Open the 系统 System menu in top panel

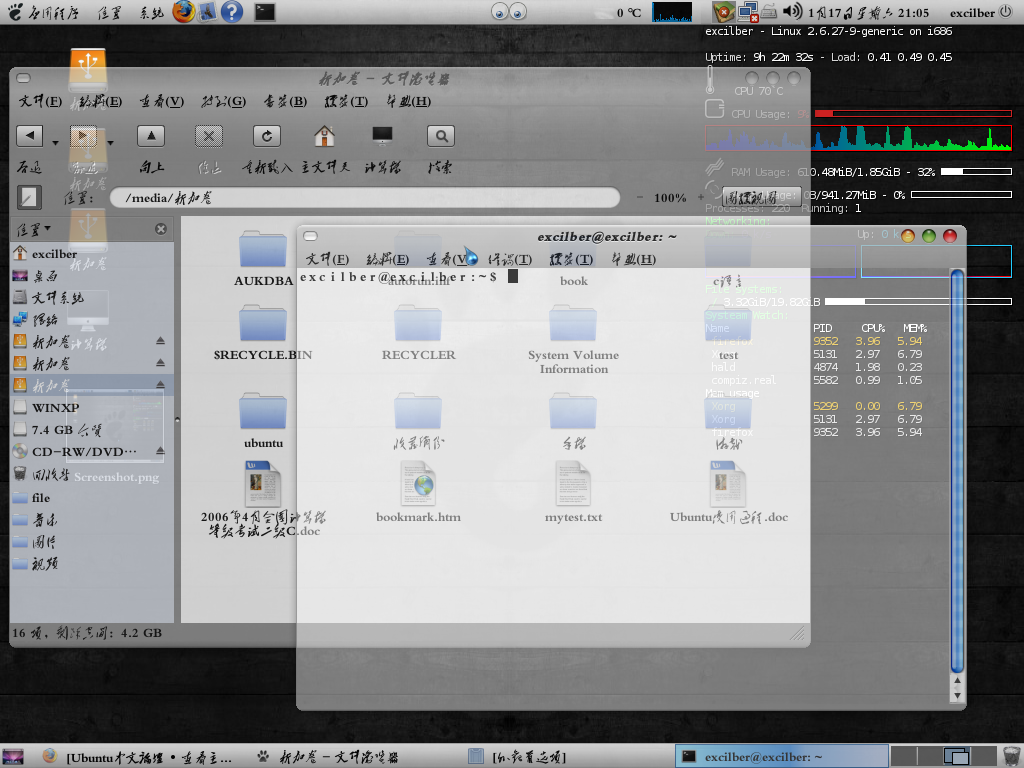pos(152,12)
